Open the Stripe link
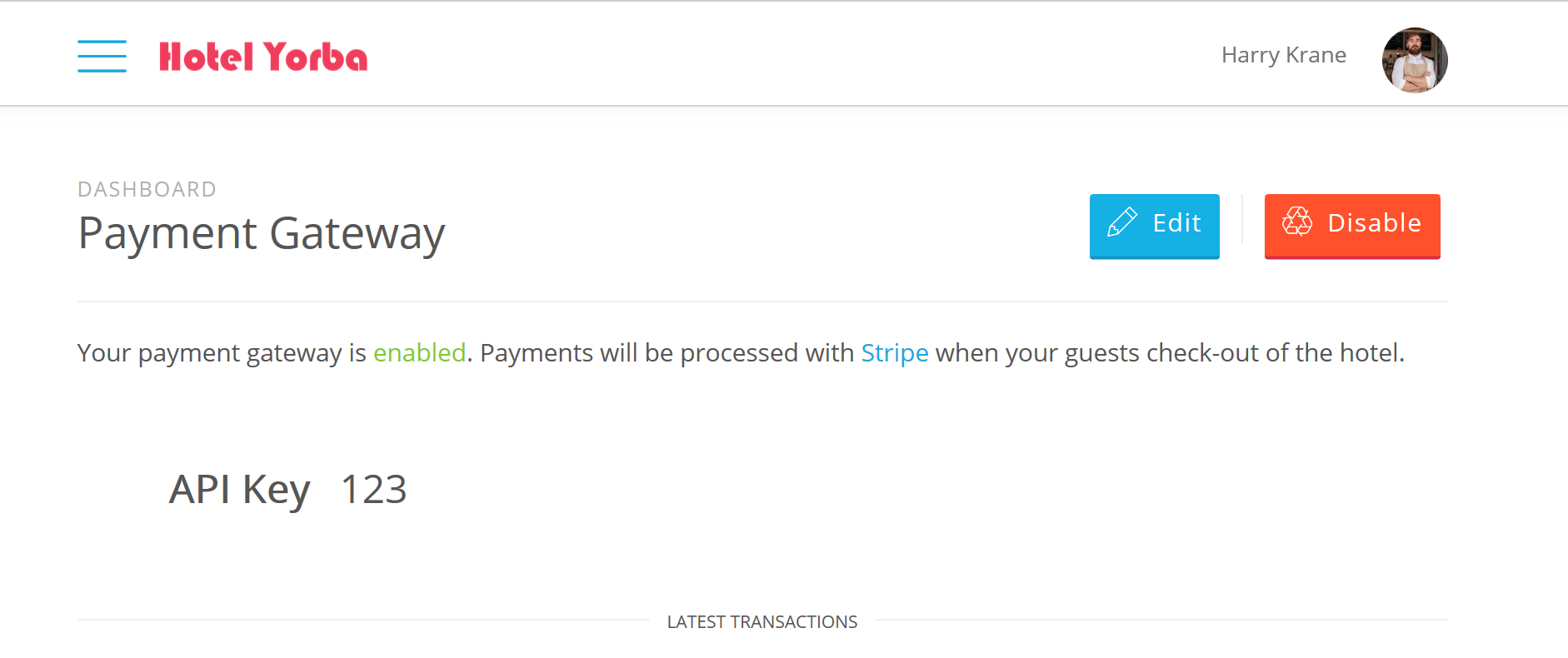1568x658 pixels. pos(894,353)
